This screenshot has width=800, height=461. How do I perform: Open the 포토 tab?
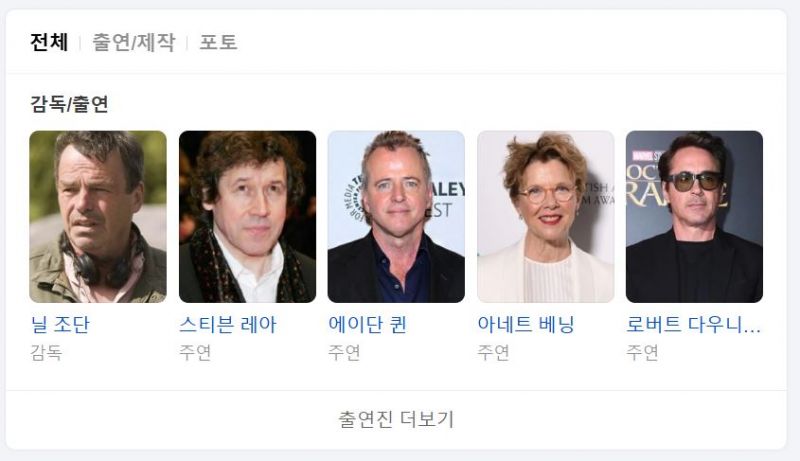point(218,42)
